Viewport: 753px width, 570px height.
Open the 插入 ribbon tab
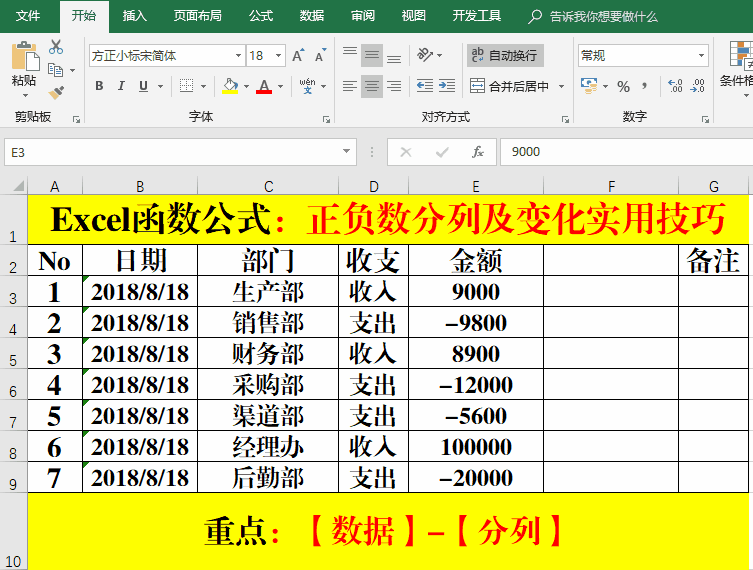point(134,16)
